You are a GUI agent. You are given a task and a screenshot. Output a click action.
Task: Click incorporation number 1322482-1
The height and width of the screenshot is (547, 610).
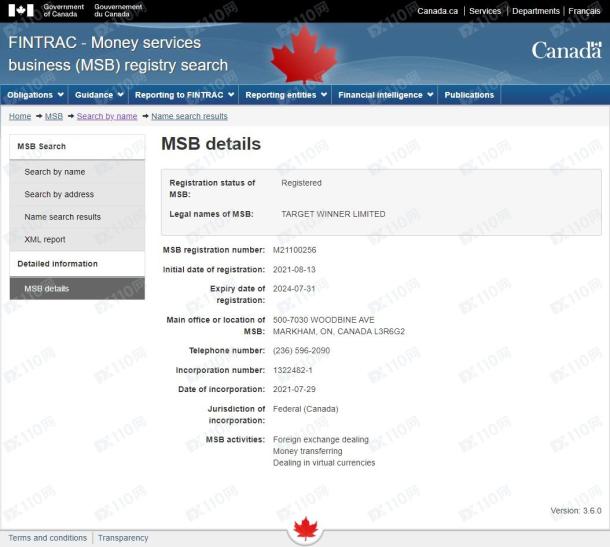293,370
